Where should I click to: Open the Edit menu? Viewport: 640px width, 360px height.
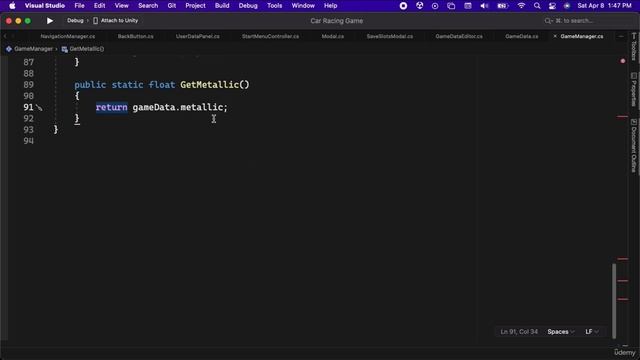99,6
